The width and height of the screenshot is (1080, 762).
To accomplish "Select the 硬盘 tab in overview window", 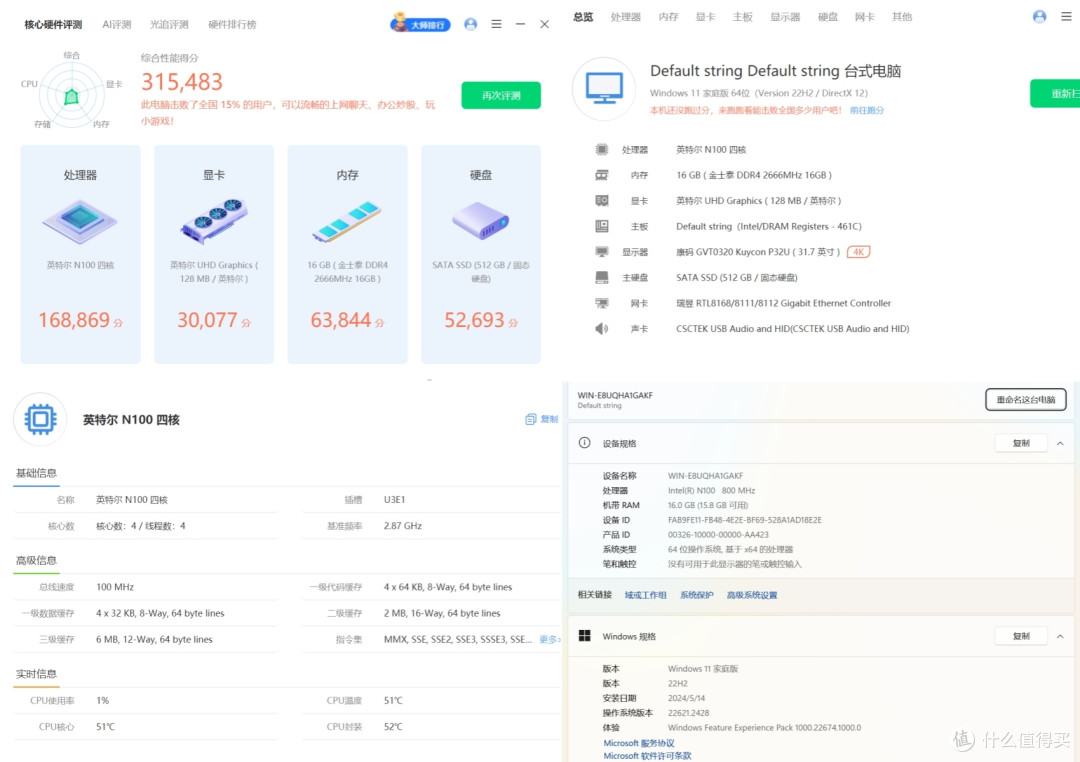I will pos(828,17).
